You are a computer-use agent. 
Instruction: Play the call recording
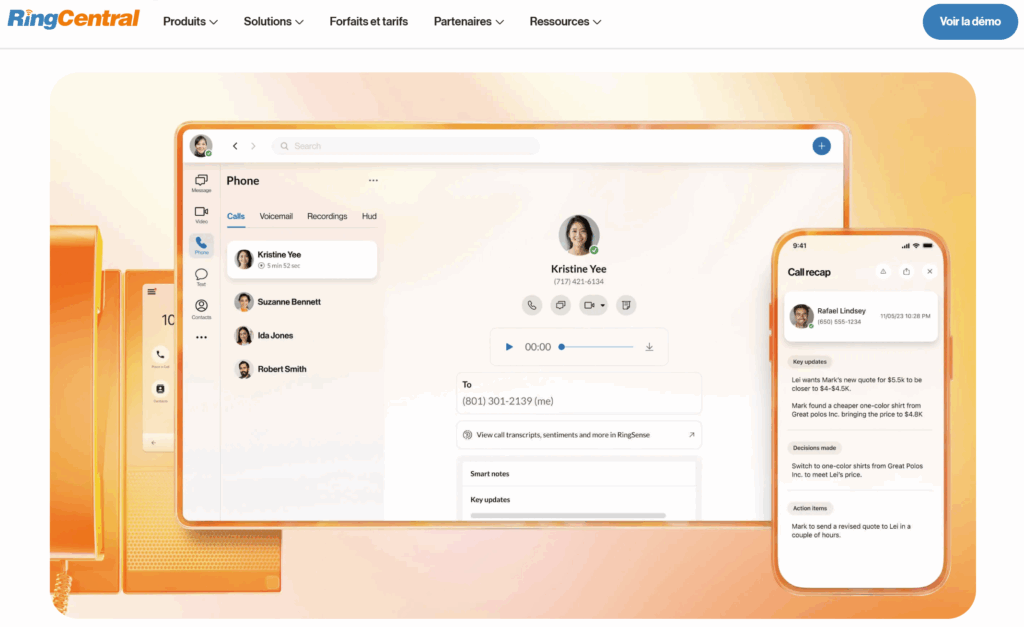pos(510,346)
